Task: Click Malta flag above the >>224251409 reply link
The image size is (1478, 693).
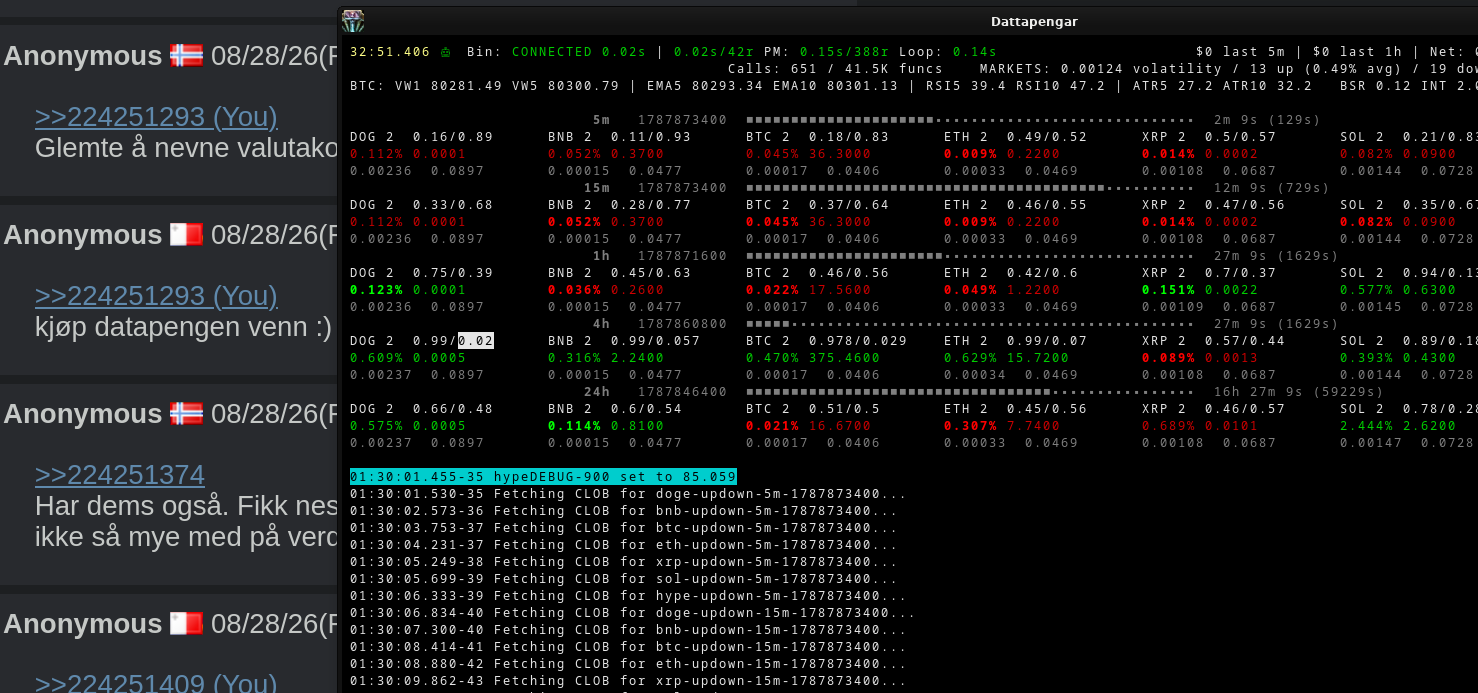Action: click(x=187, y=623)
